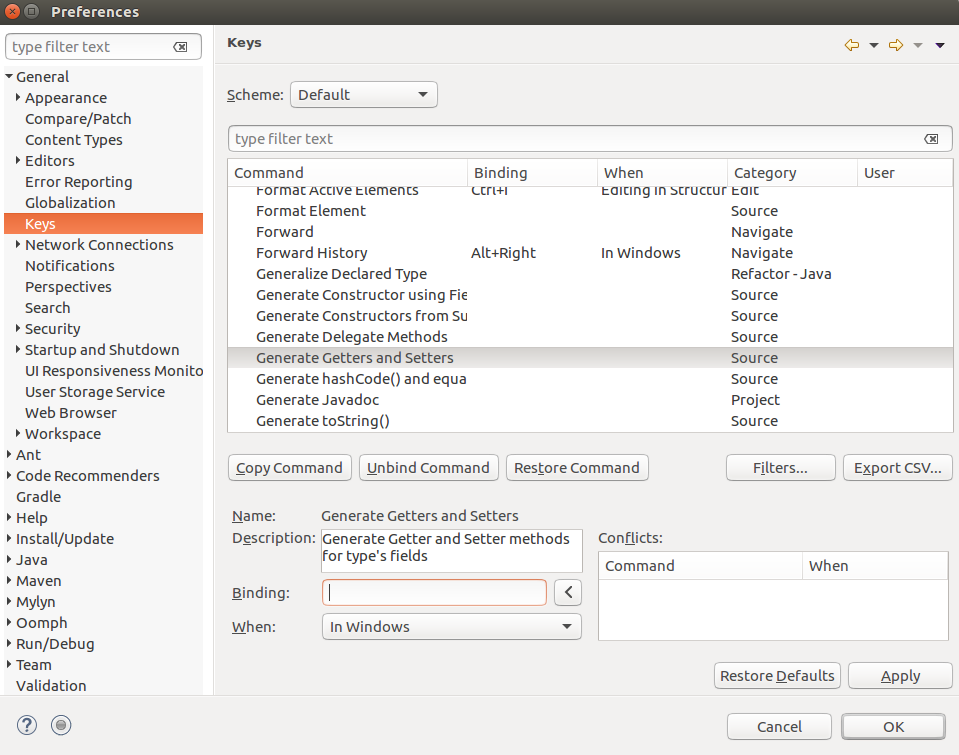Sort by the Category column header
This screenshot has width=959, height=755.
793,173
